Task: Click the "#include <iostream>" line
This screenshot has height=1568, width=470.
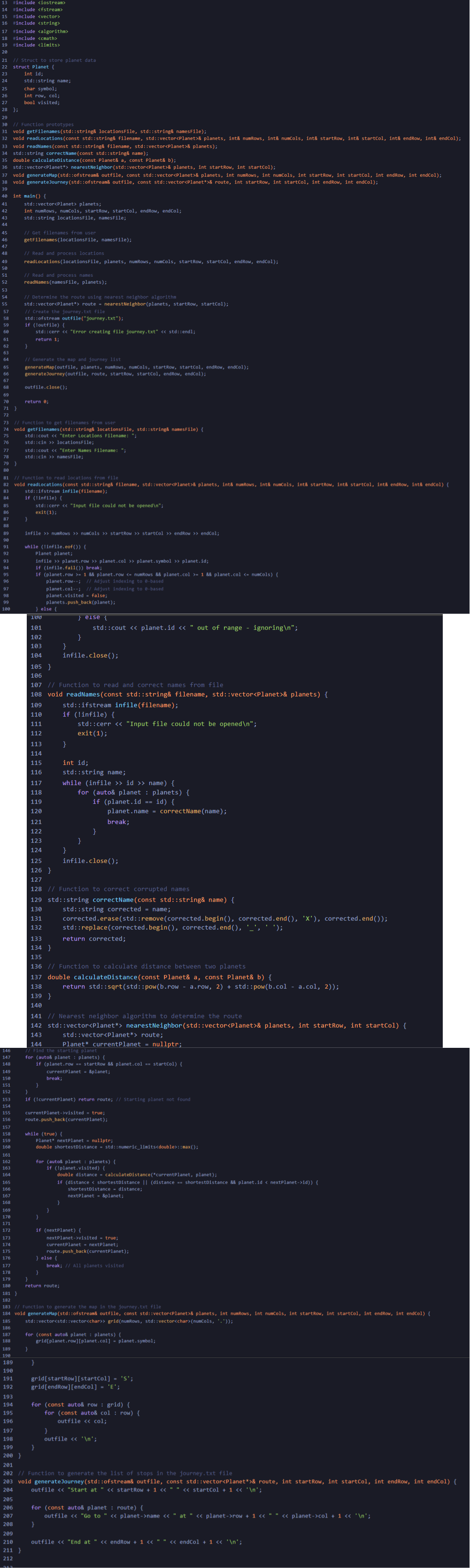Action: pyautogui.click(x=39, y=3)
